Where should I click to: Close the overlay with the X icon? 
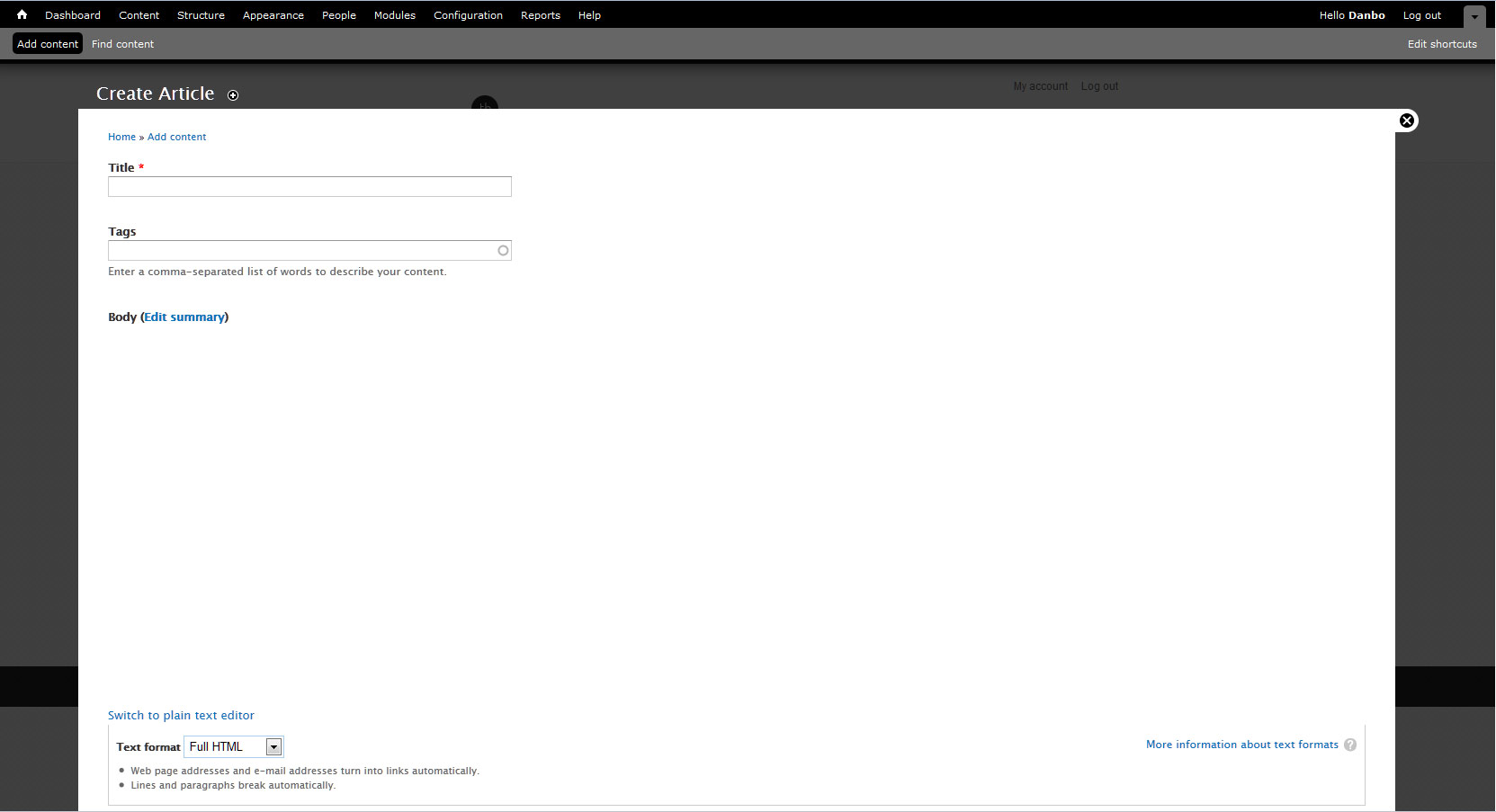point(1407,120)
